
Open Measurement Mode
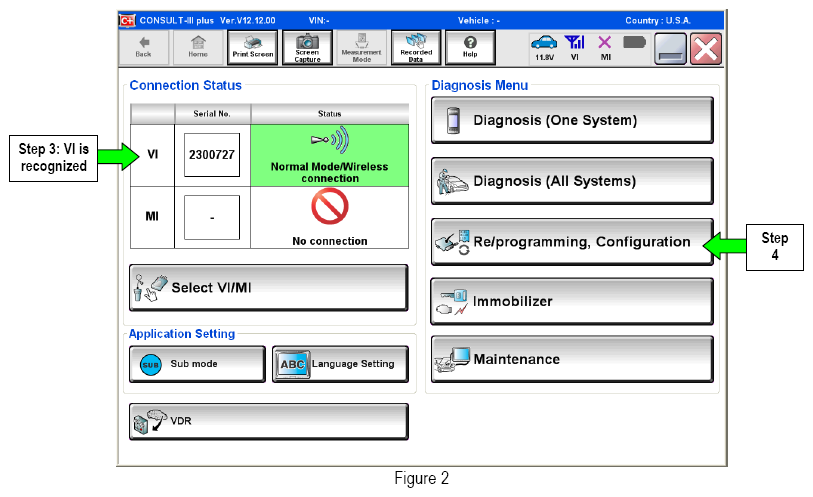[361, 48]
